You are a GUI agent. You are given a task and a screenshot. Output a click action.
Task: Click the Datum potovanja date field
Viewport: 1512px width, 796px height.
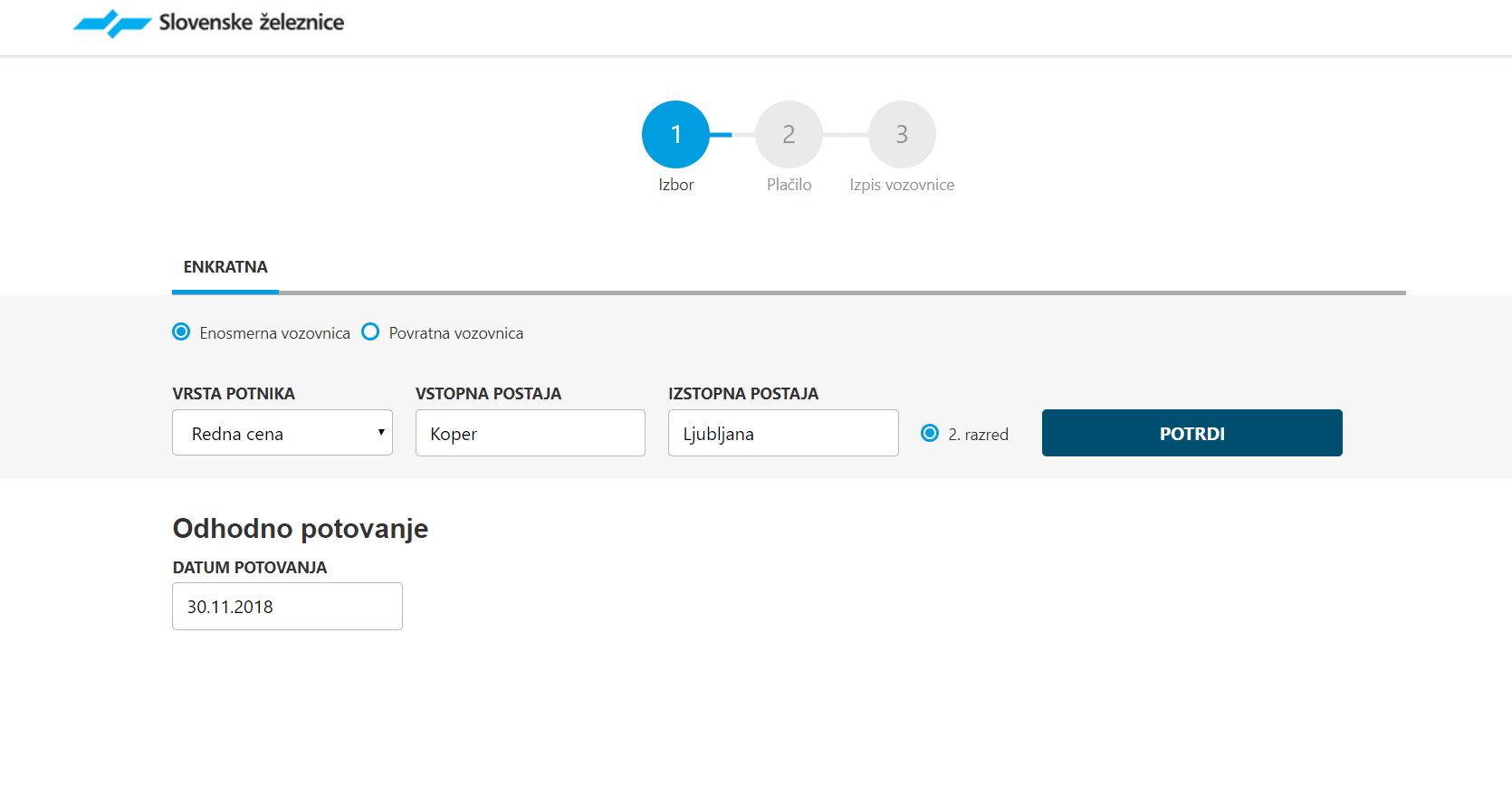click(x=287, y=606)
